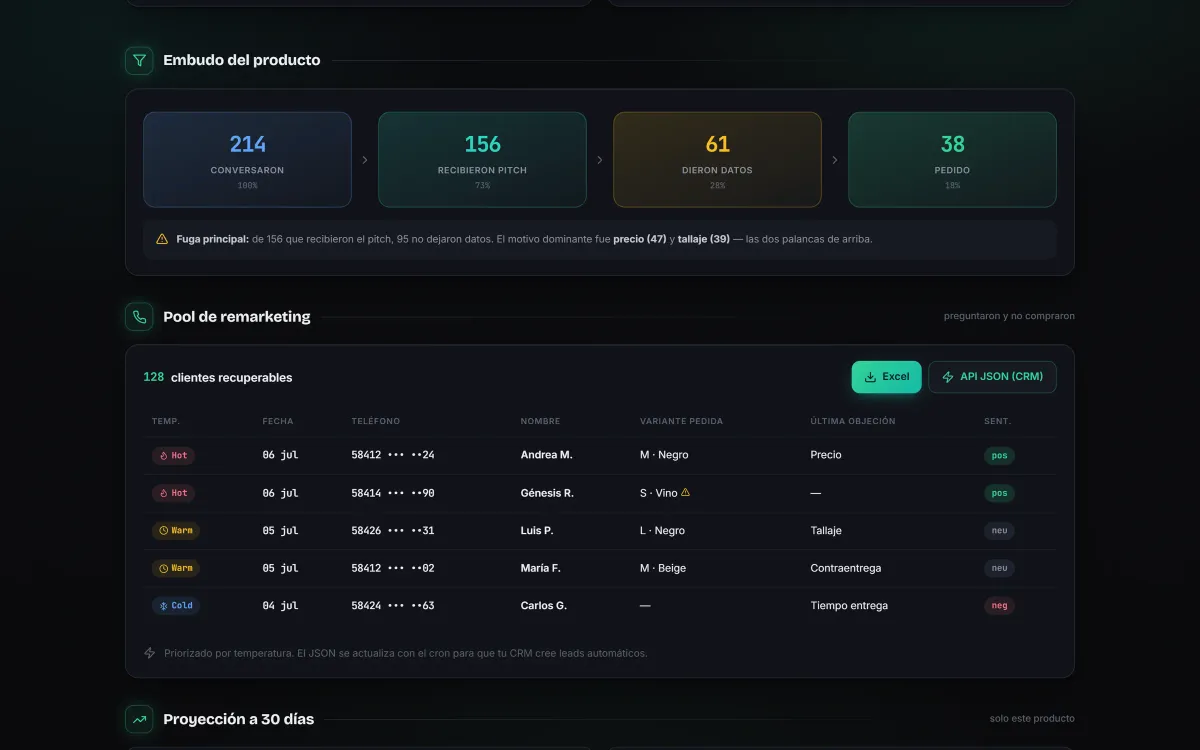Click the Precio objection for Andrea M.
The height and width of the screenshot is (750, 1200).
pyautogui.click(x=826, y=455)
